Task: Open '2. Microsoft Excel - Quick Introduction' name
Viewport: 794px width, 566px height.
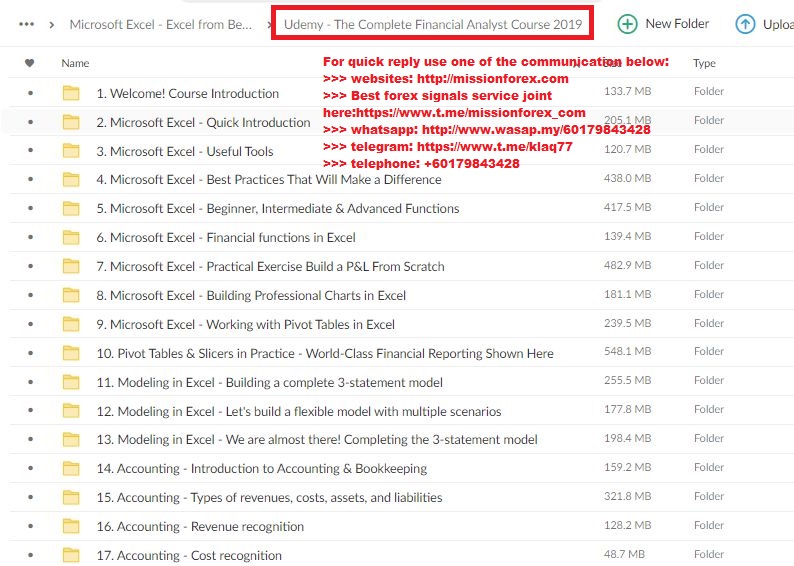Action: pos(204,123)
